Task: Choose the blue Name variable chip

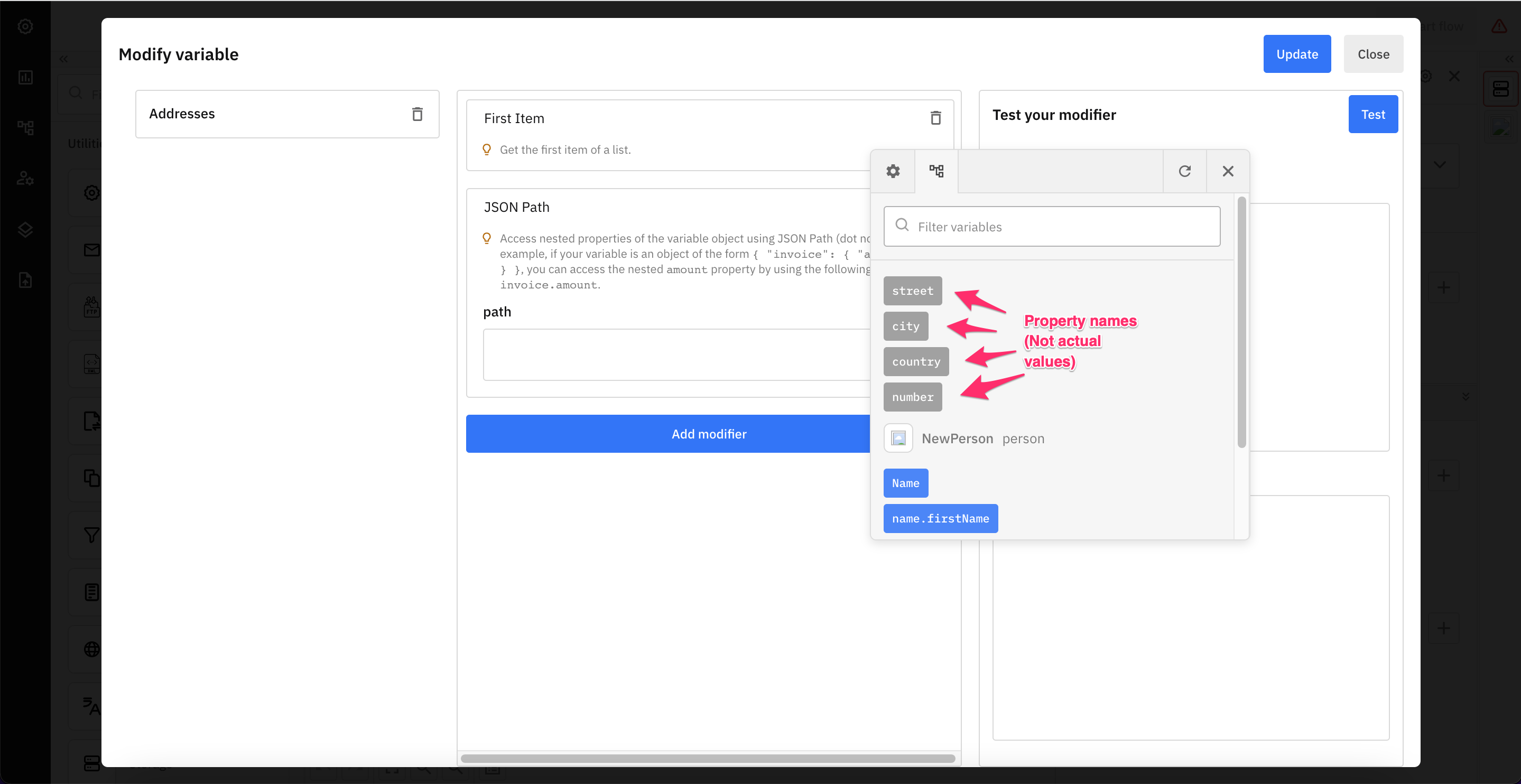Action: pos(905,483)
